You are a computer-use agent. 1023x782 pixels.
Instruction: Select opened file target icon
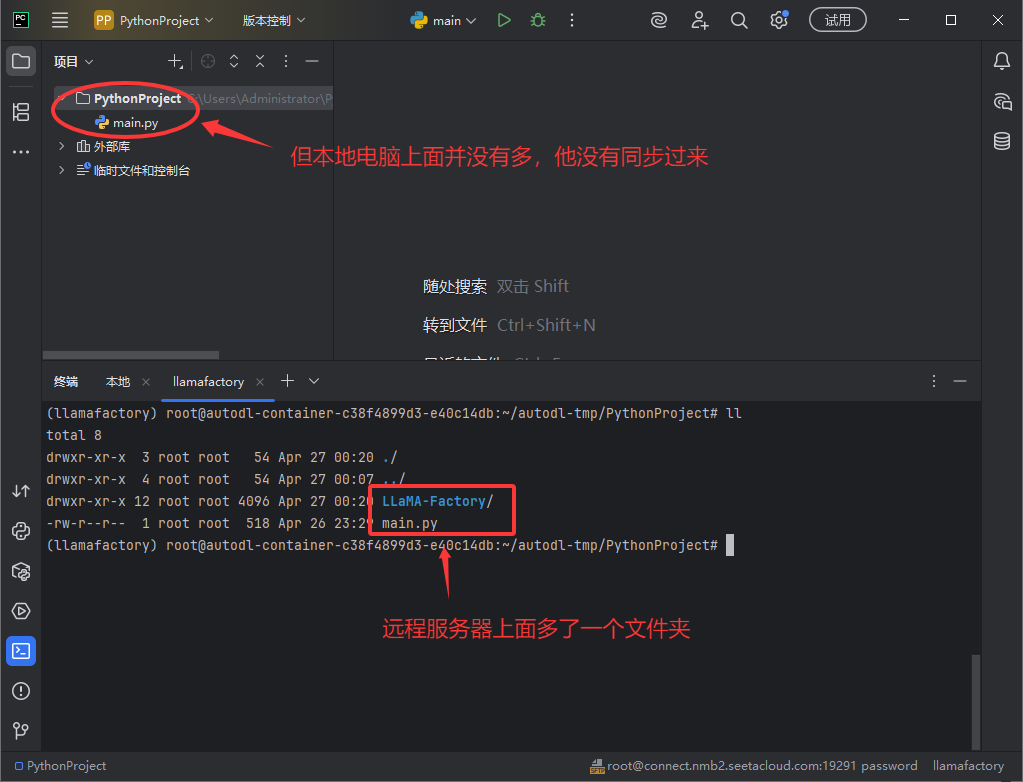click(x=208, y=61)
